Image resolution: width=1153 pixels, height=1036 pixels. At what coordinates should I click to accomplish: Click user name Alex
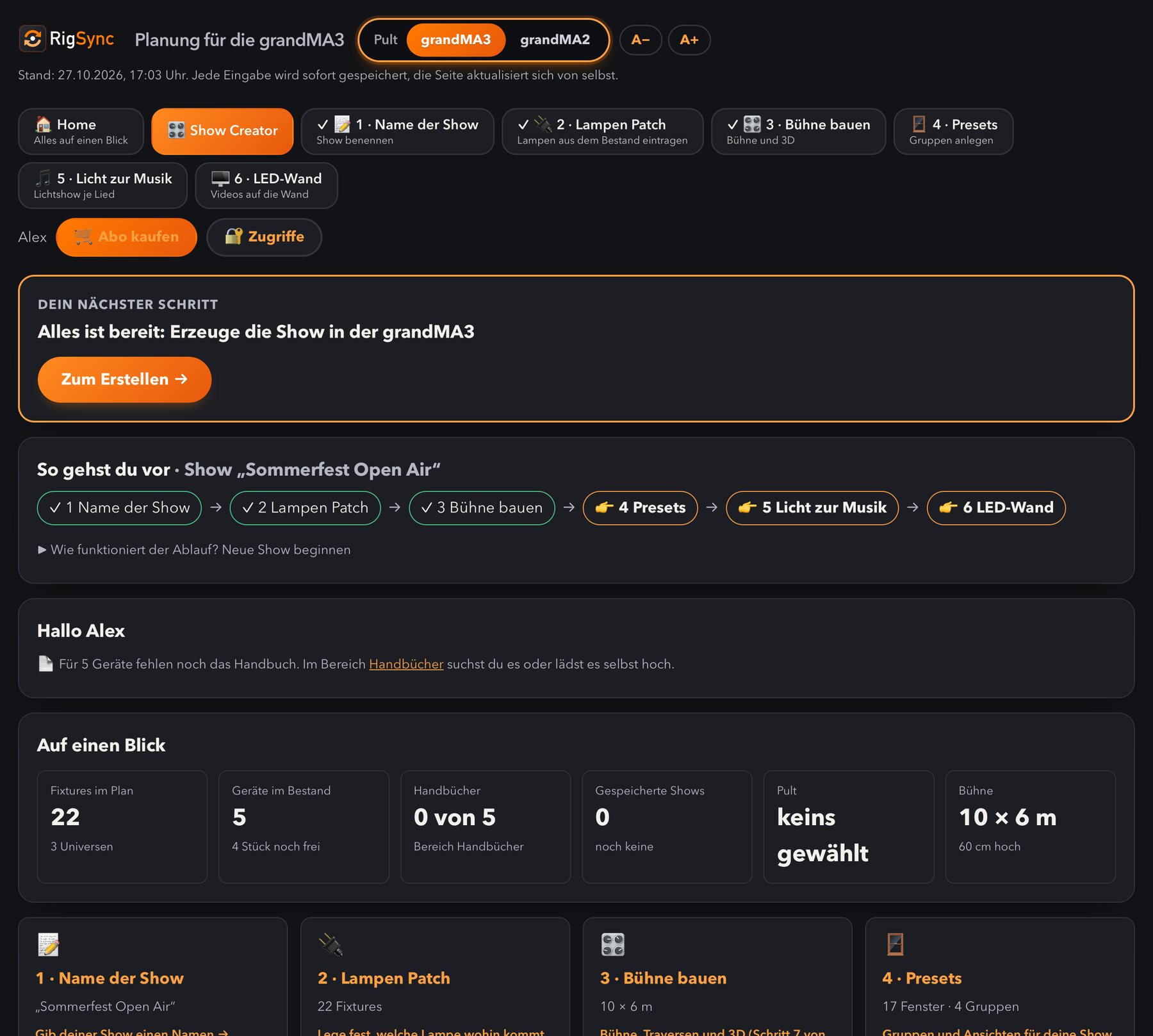tap(33, 237)
